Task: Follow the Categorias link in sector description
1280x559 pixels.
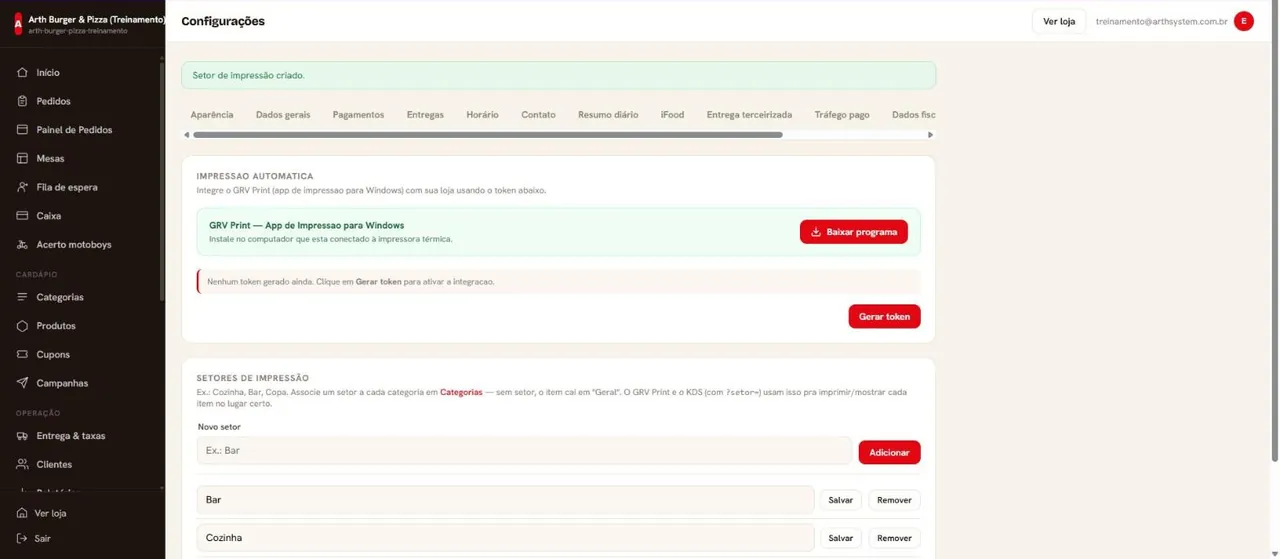Action: click(x=461, y=392)
